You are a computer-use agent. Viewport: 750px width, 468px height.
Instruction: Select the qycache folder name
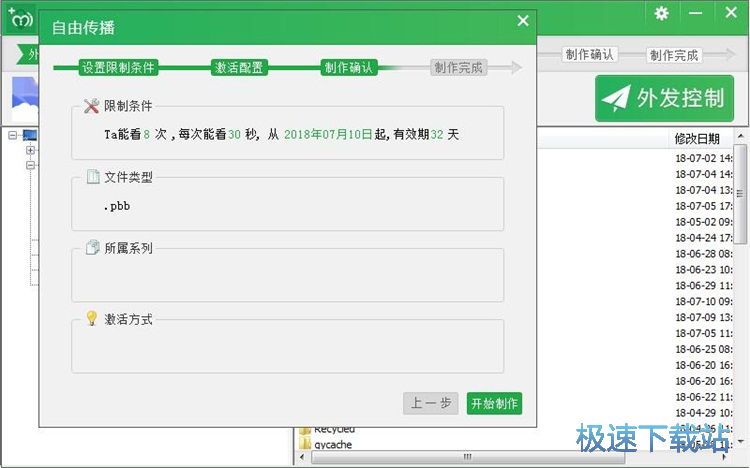tap(333, 445)
